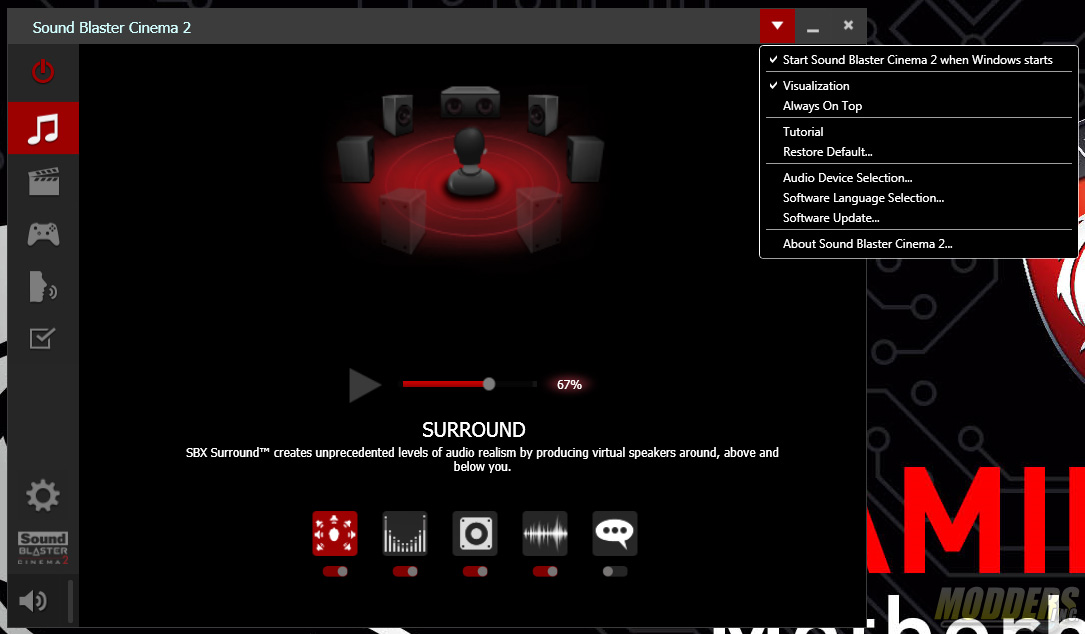Screen dimensions: 1085x634
Task: Select the Voice profile icon
Action: pos(43,287)
